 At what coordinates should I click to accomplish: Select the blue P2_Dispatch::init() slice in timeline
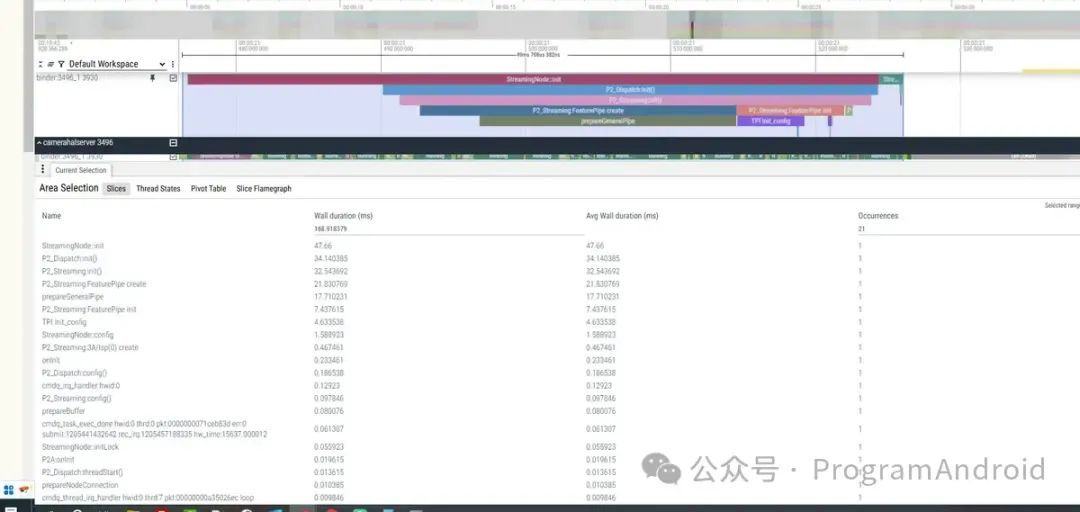(x=630, y=90)
